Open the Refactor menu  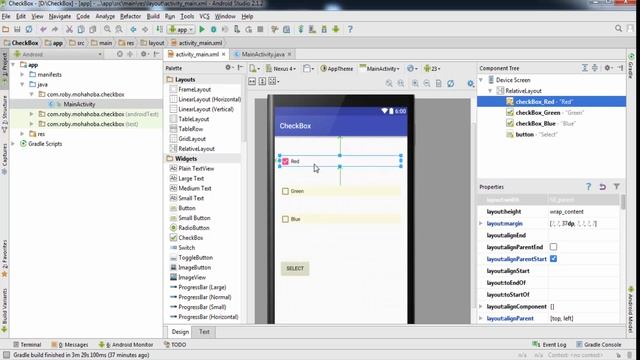click(x=130, y=16)
